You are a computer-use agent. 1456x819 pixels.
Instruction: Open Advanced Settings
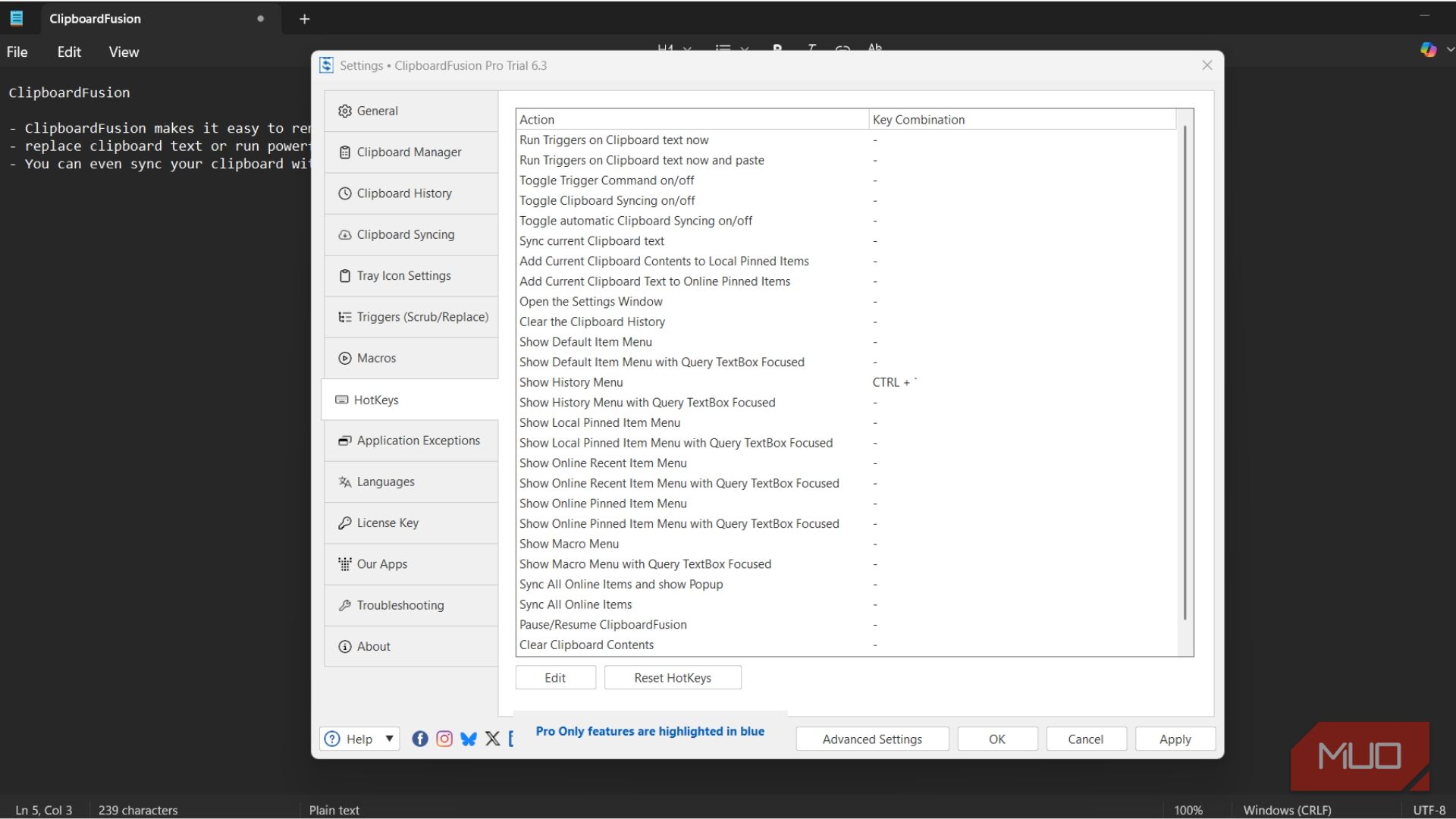pyautogui.click(x=872, y=739)
